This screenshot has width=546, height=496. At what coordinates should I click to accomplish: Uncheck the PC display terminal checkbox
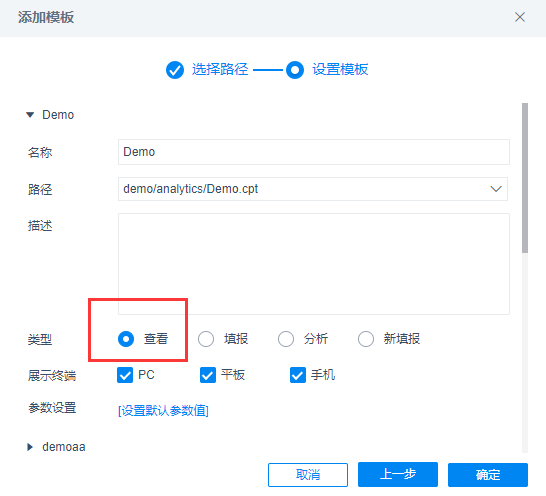(x=125, y=375)
